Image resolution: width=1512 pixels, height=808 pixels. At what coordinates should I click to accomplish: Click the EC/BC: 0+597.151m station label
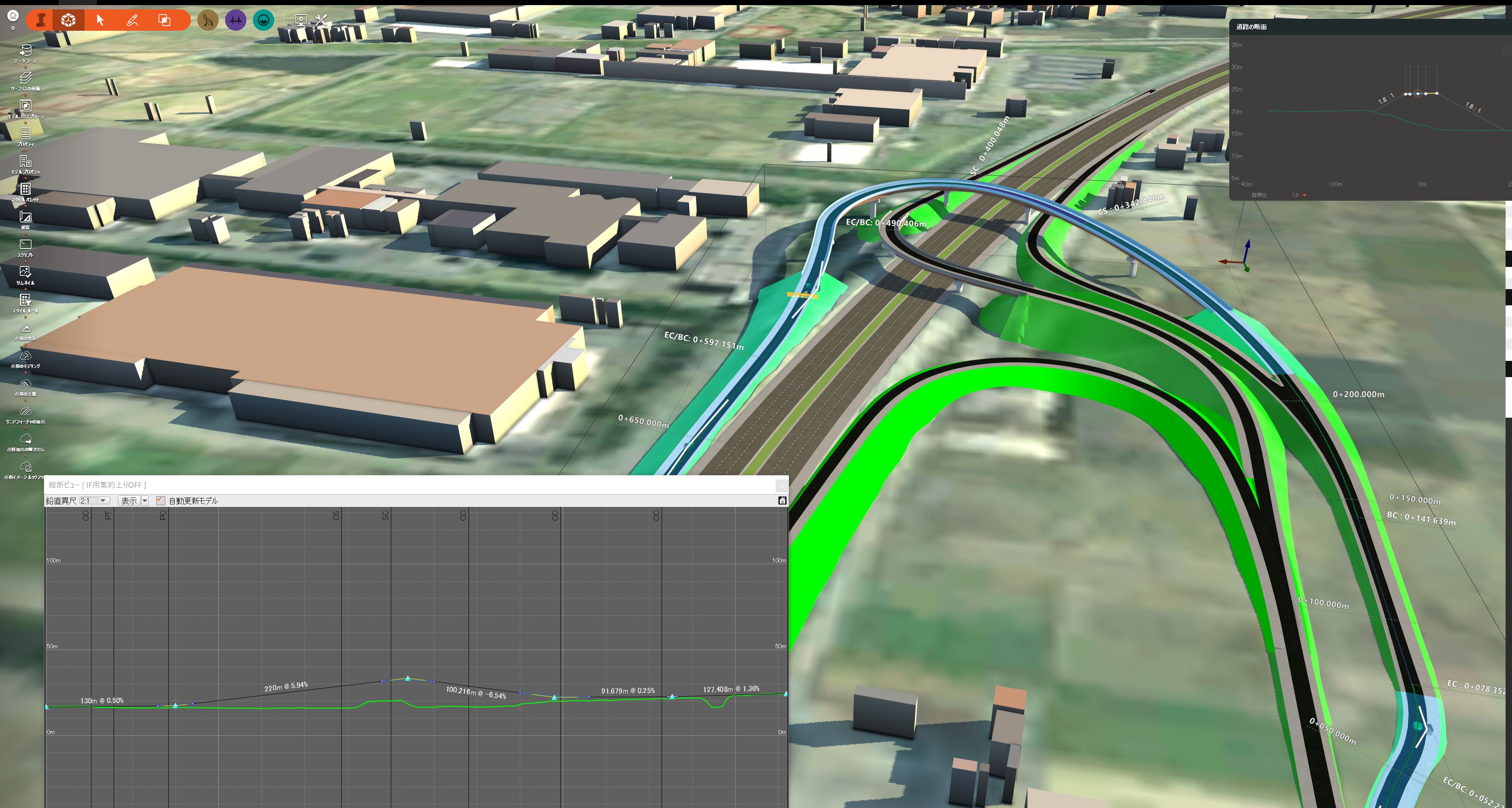click(x=704, y=341)
